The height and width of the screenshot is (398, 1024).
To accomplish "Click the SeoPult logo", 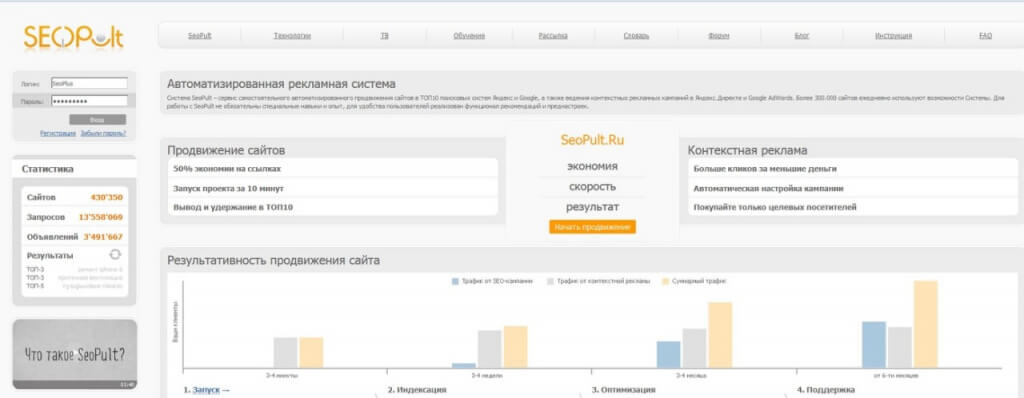I will point(73,37).
